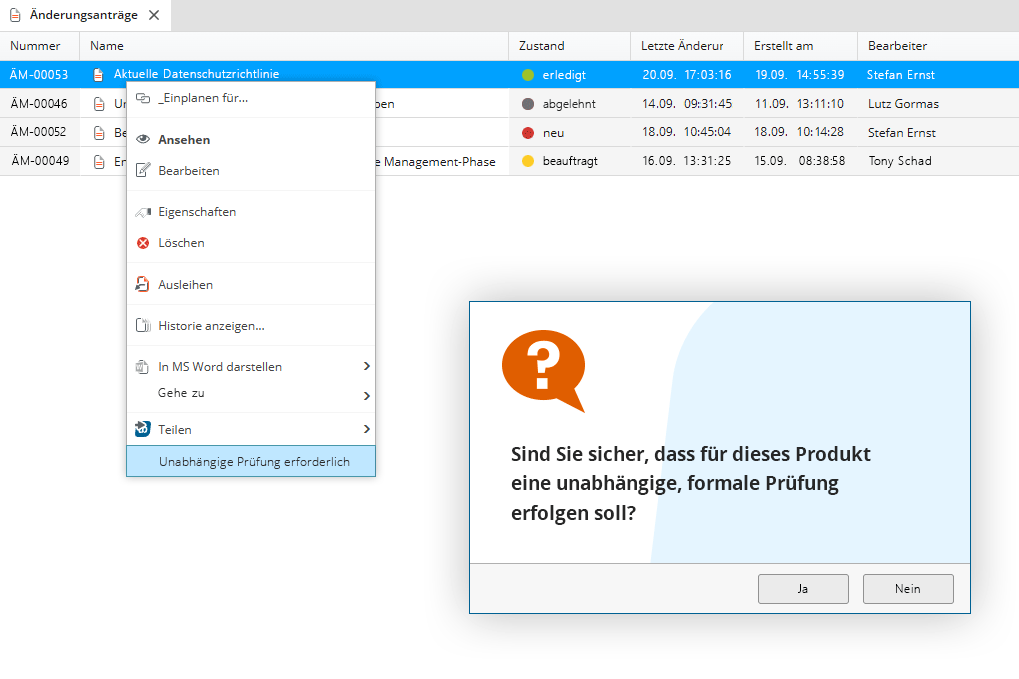Click the Eigenschaften properties icon
Screen dimensions: 1019x679
[x=142, y=212]
